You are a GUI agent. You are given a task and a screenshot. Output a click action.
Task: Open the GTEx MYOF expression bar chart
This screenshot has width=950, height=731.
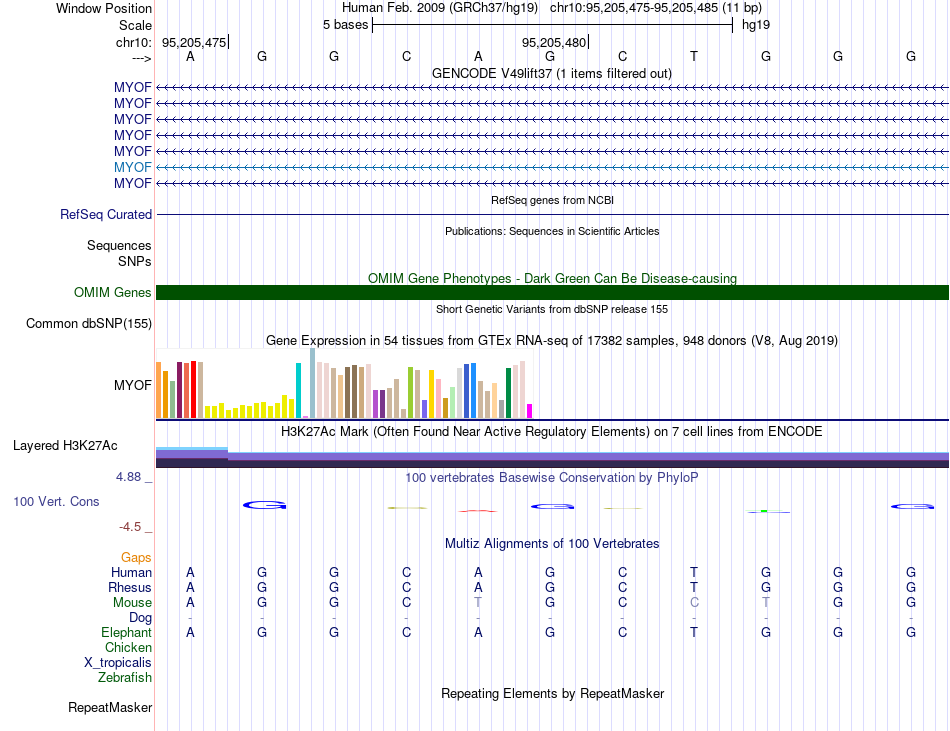(344, 383)
